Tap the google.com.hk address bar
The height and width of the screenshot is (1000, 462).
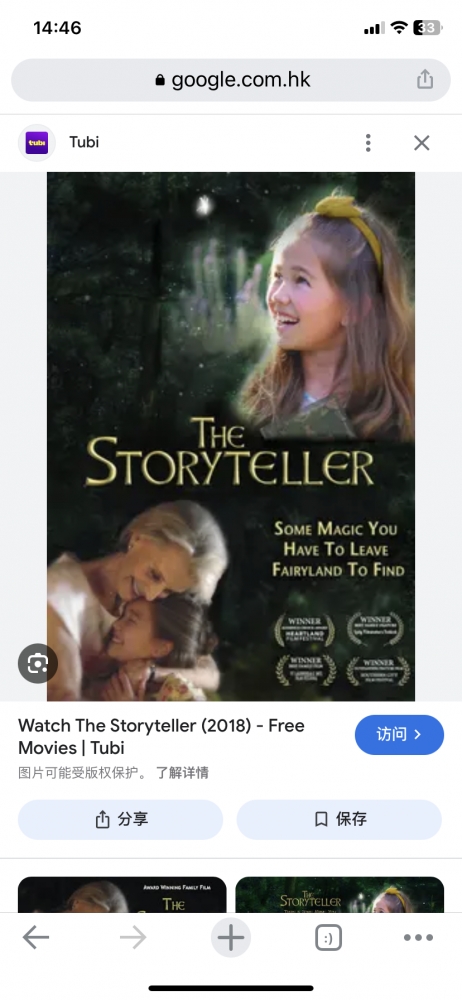click(x=231, y=80)
